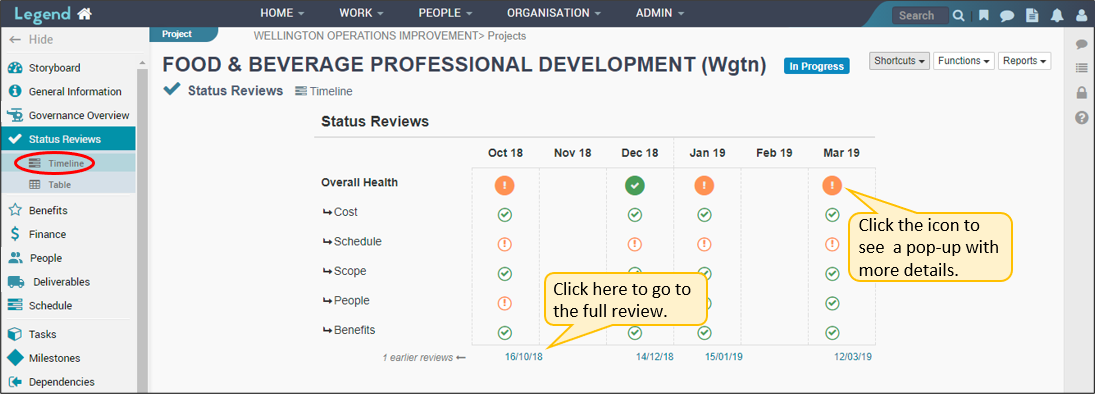Click Oct 18 Benefits status icon
Viewport: 1095px width, 394px height.
505,333
